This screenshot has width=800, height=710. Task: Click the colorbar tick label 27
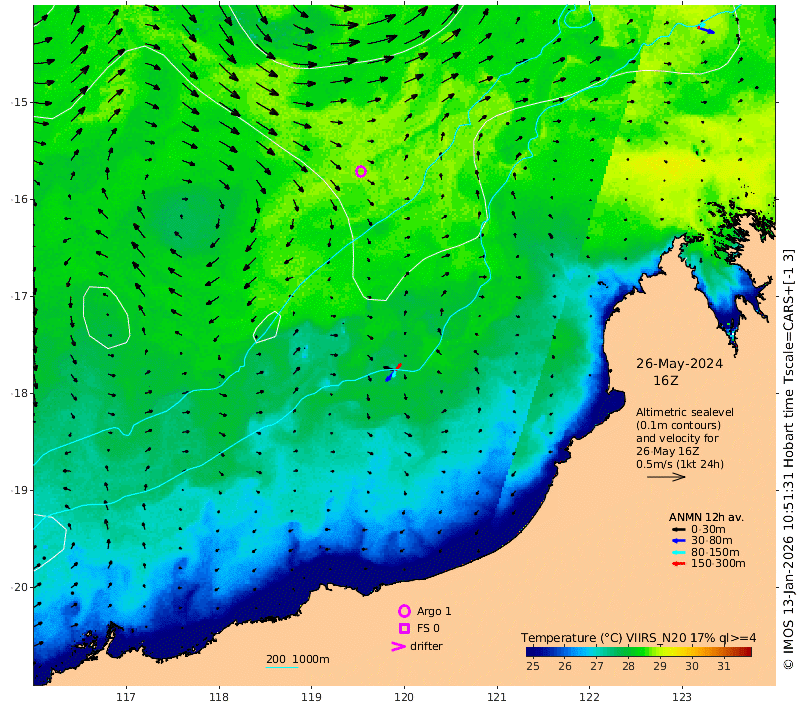coord(596,666)
